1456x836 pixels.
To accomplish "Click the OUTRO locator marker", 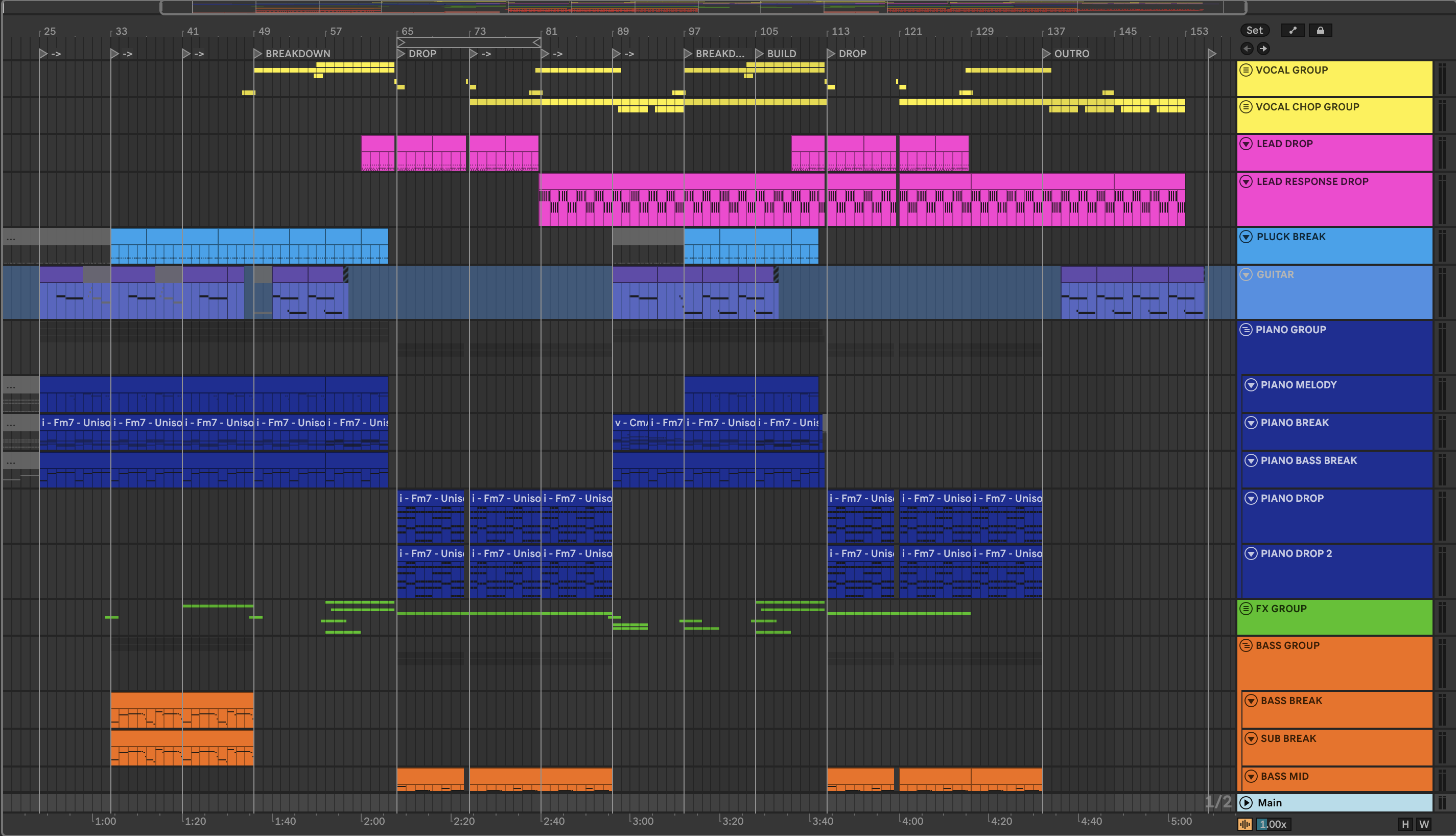I will (x=1047, y=53).
